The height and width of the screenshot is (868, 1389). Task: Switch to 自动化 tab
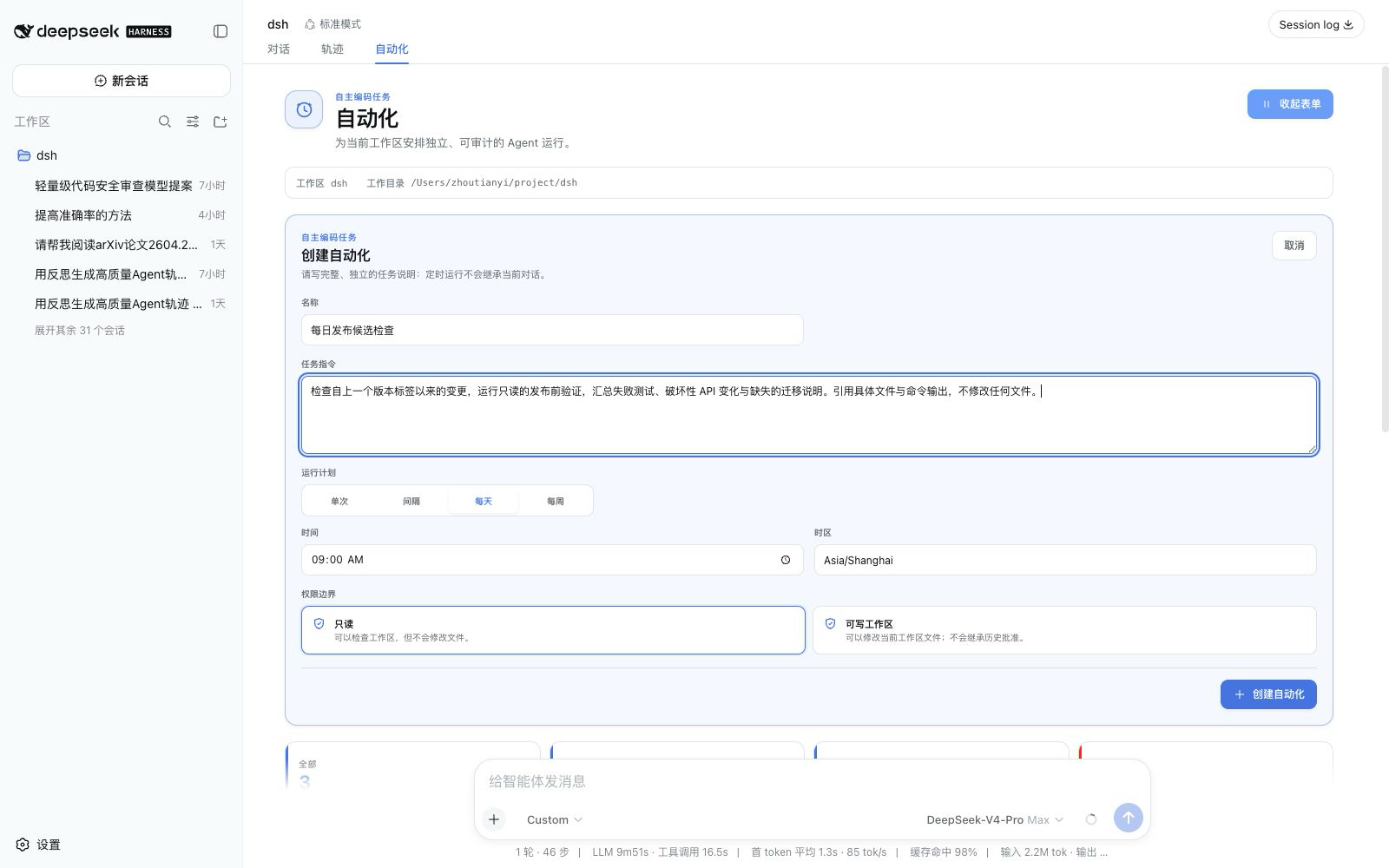pos(392,49)
